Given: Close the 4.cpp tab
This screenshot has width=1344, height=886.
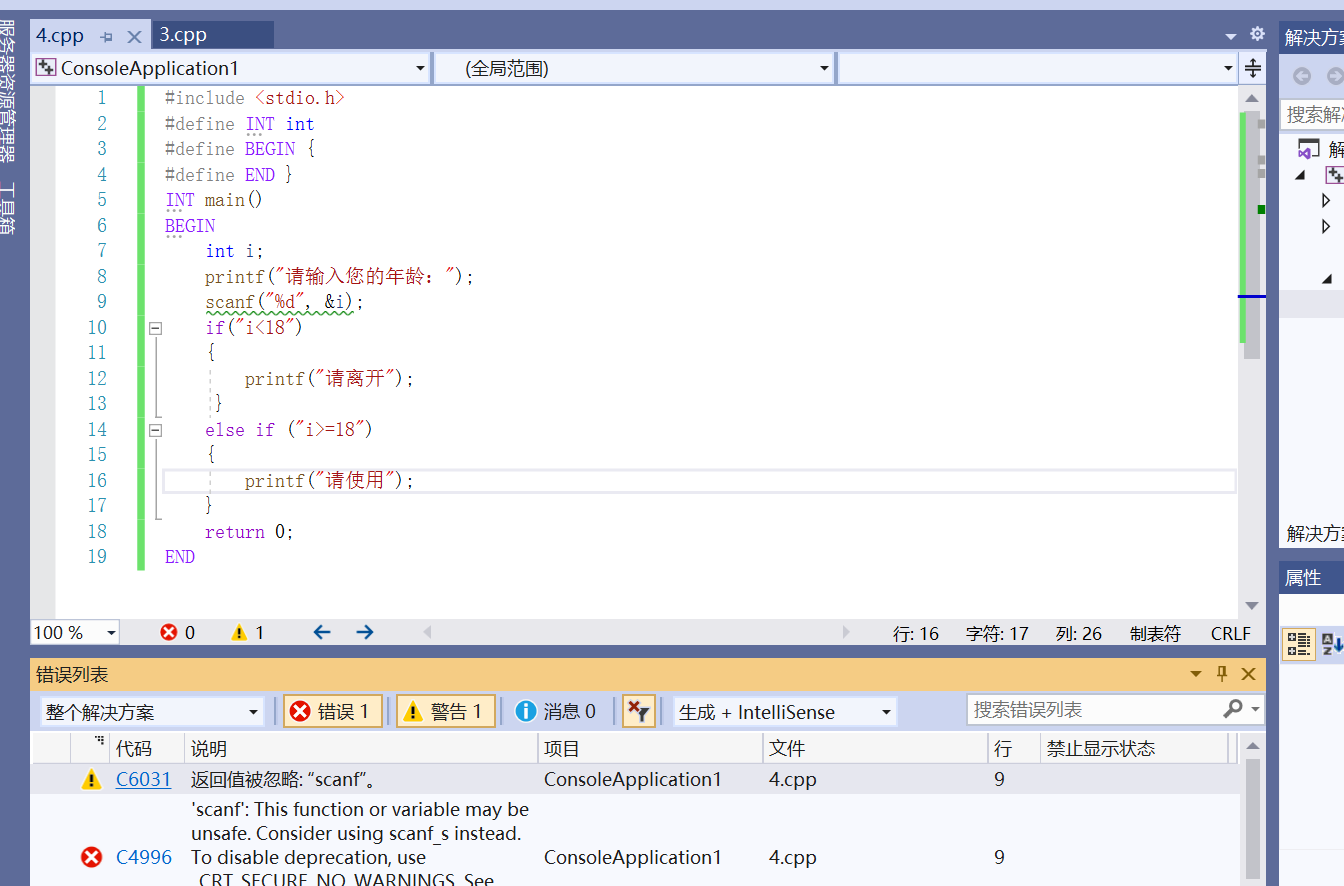Looking at the screenshot, I should [x=134, y=37].
